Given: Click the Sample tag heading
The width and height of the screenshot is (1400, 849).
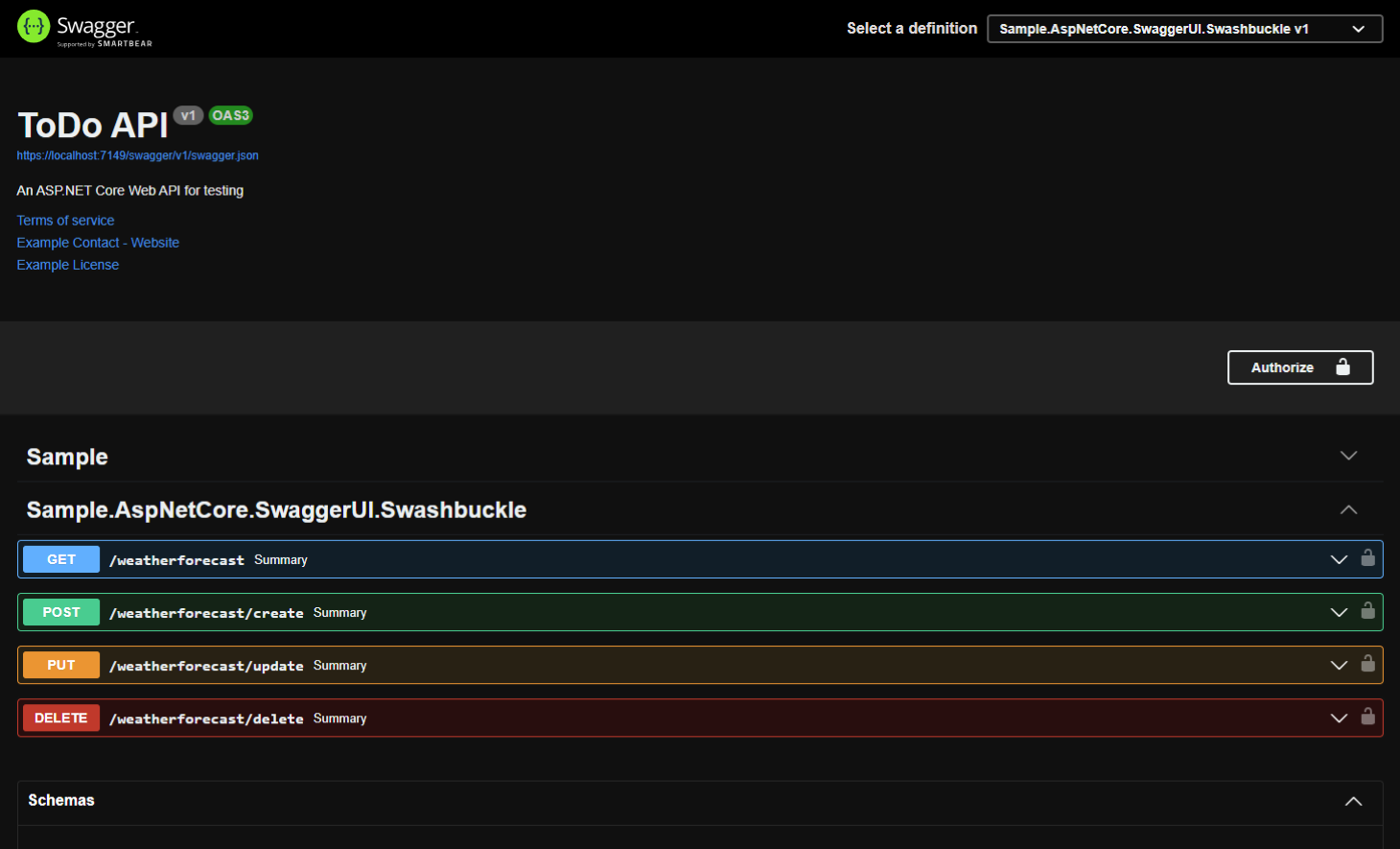Looking at the screenshot, I should click(x=67, y=457).
